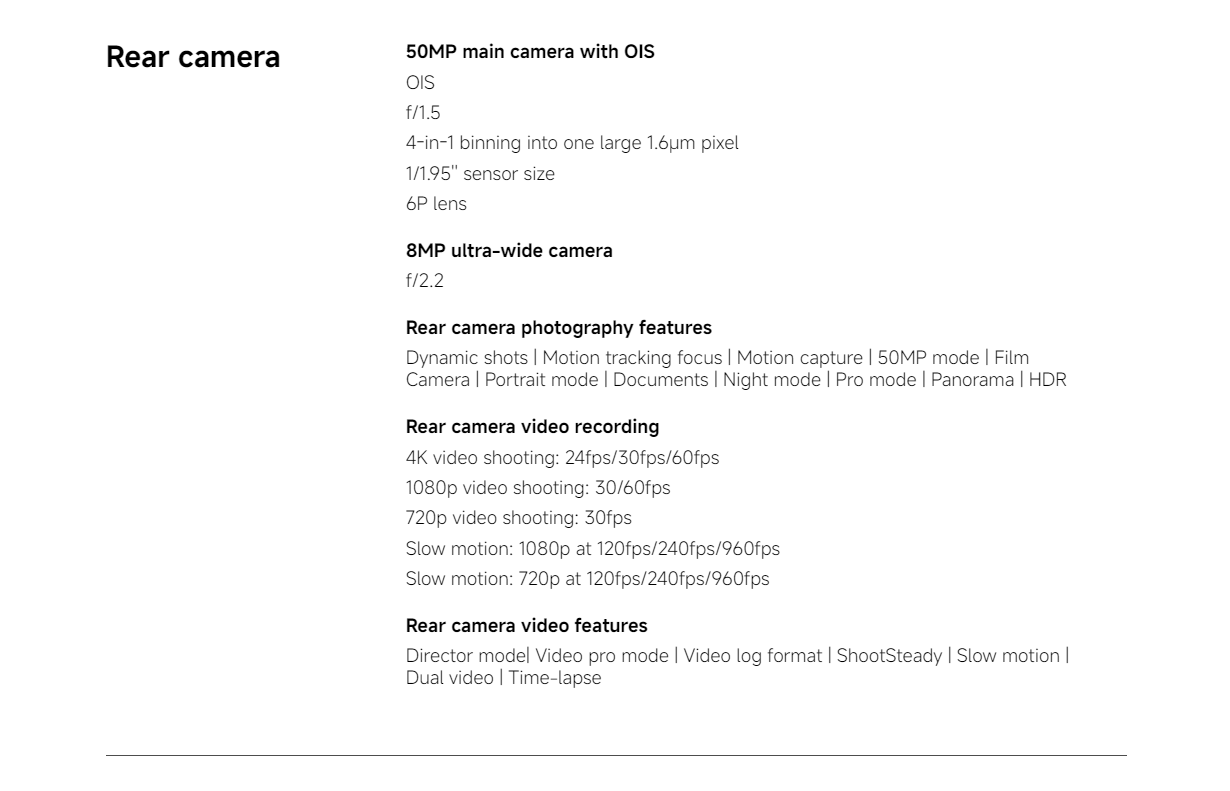Click the "50MP main camera with OIS" title
1230x791 pixels.
click(x=530, y=52)
